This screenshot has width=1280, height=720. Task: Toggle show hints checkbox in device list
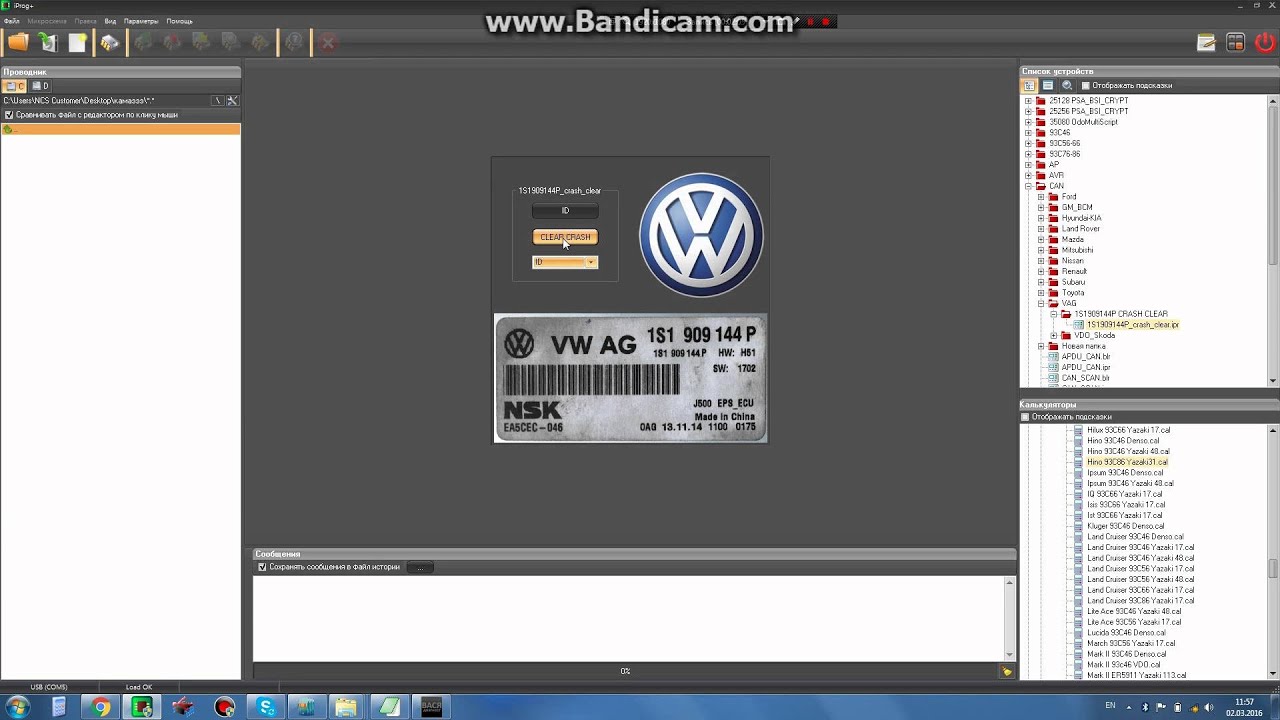pos(1084,86)
